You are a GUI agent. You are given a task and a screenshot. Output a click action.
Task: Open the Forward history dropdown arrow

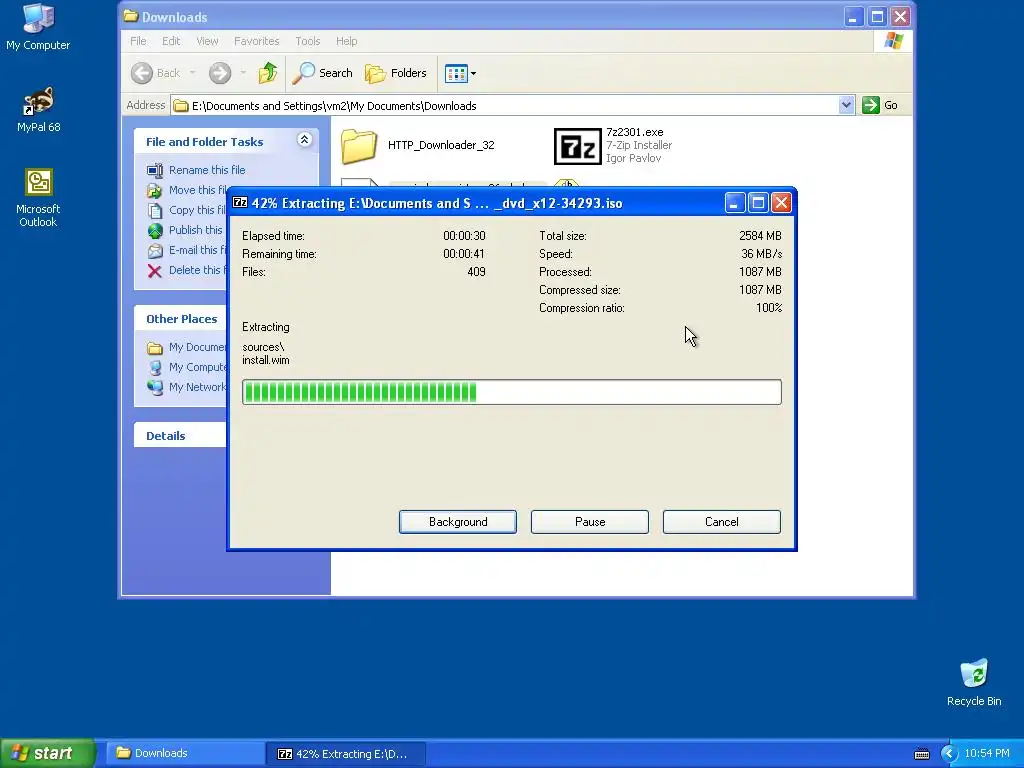[x=243, y=73]
